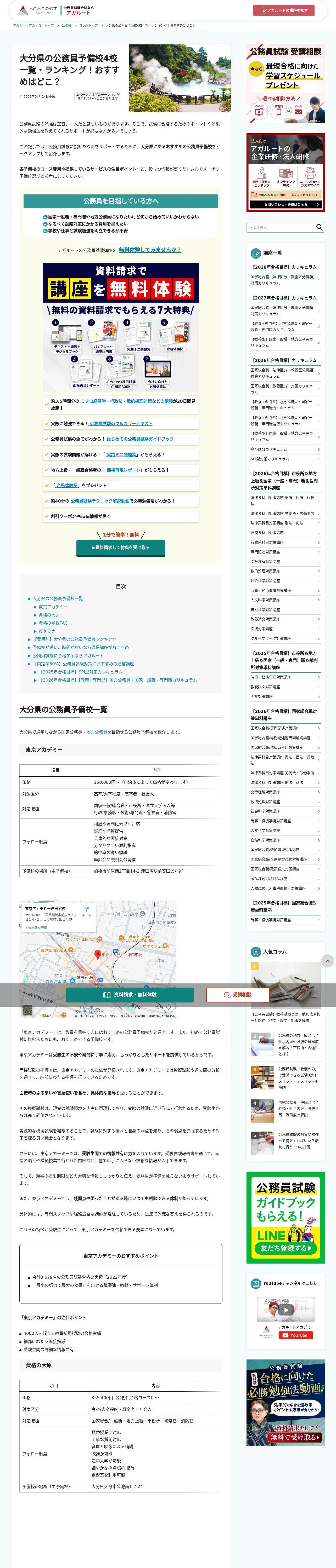This screenshot has width=336, height=1568.
Task: Jump to 大分県の公務員予備校一覧 in table of contents
Action: (58, 598)
